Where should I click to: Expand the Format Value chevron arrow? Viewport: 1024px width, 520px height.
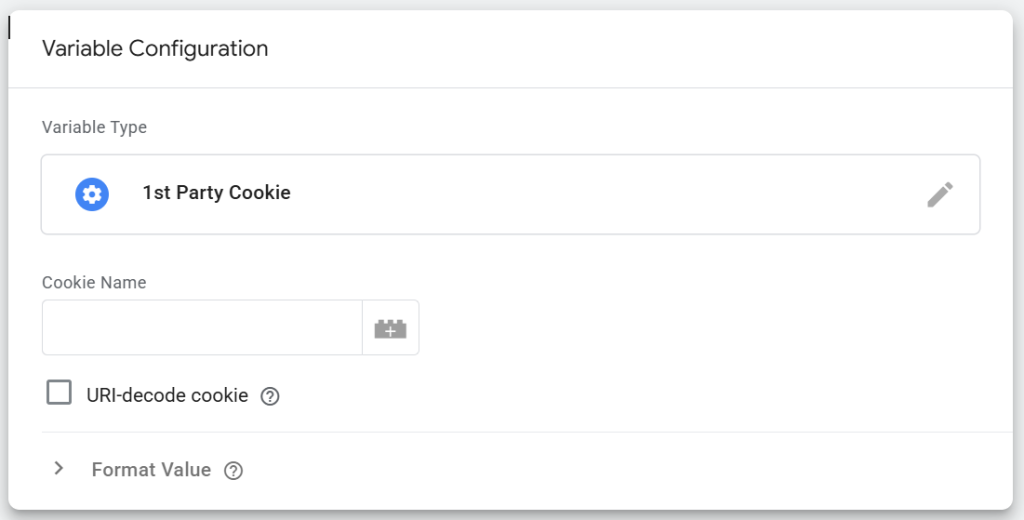tap(59, 468)
